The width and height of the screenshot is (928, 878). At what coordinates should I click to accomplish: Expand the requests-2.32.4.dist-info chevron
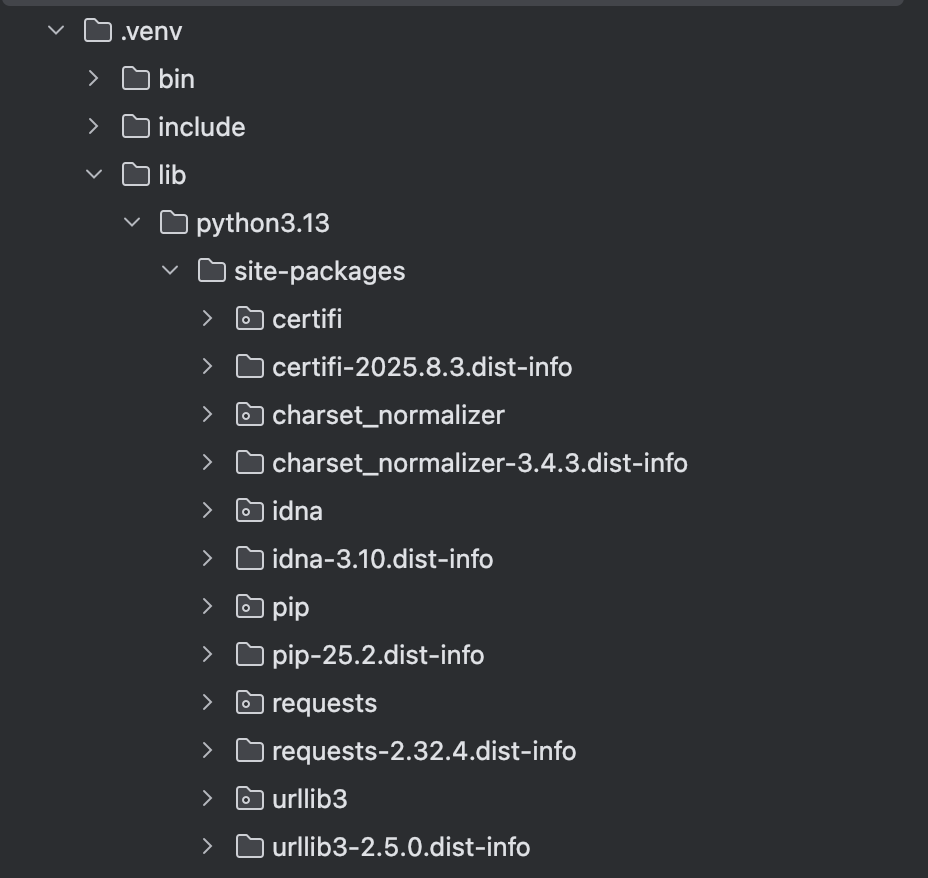click(208, 751)
